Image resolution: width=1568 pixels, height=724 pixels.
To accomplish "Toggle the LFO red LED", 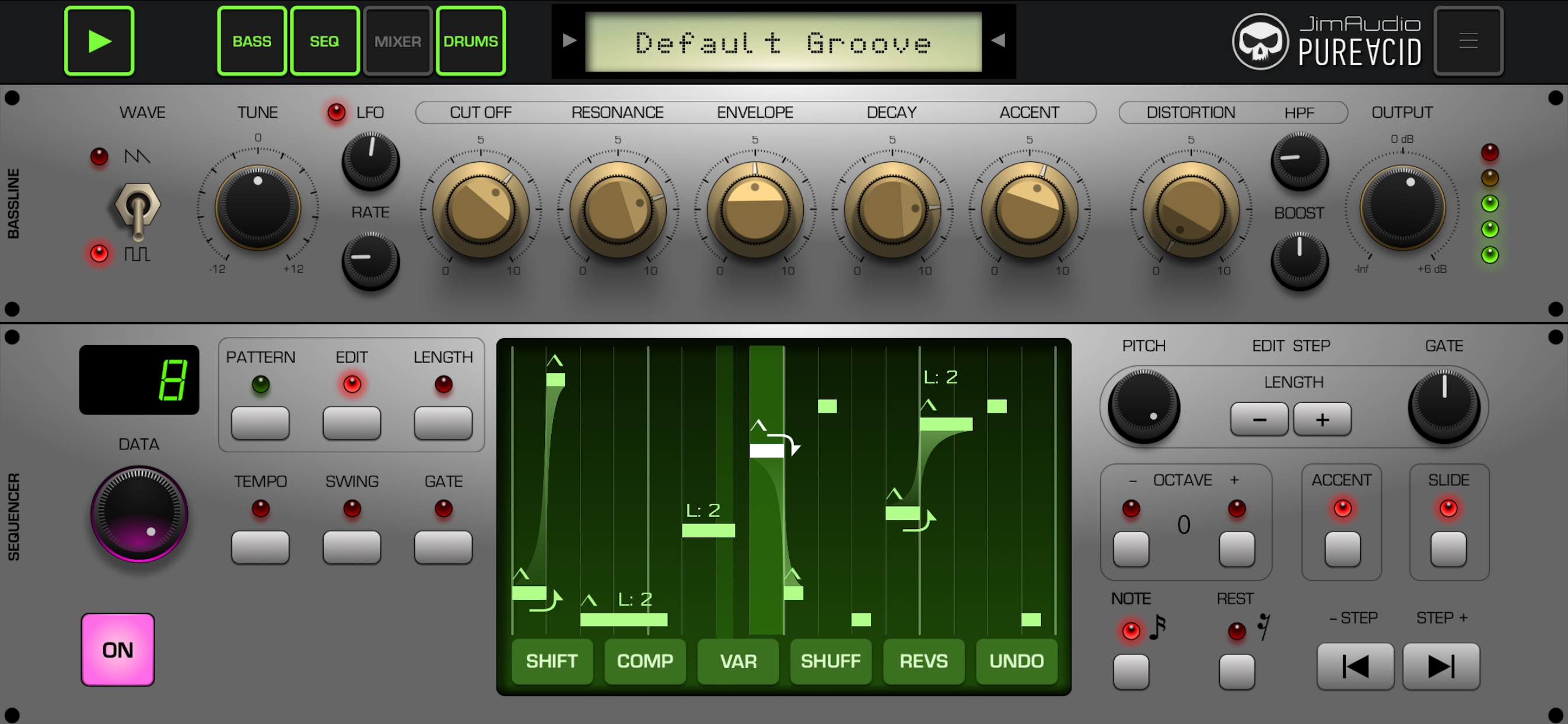I will [336, 112].
